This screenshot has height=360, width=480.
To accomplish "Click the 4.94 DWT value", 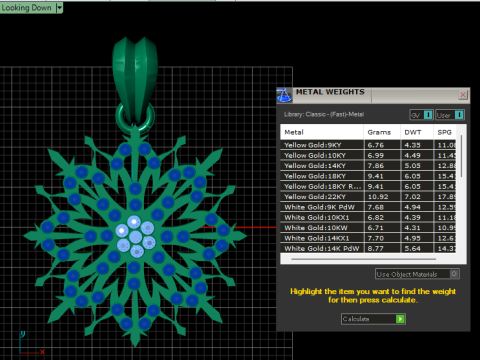I will (x=413, y=207).
